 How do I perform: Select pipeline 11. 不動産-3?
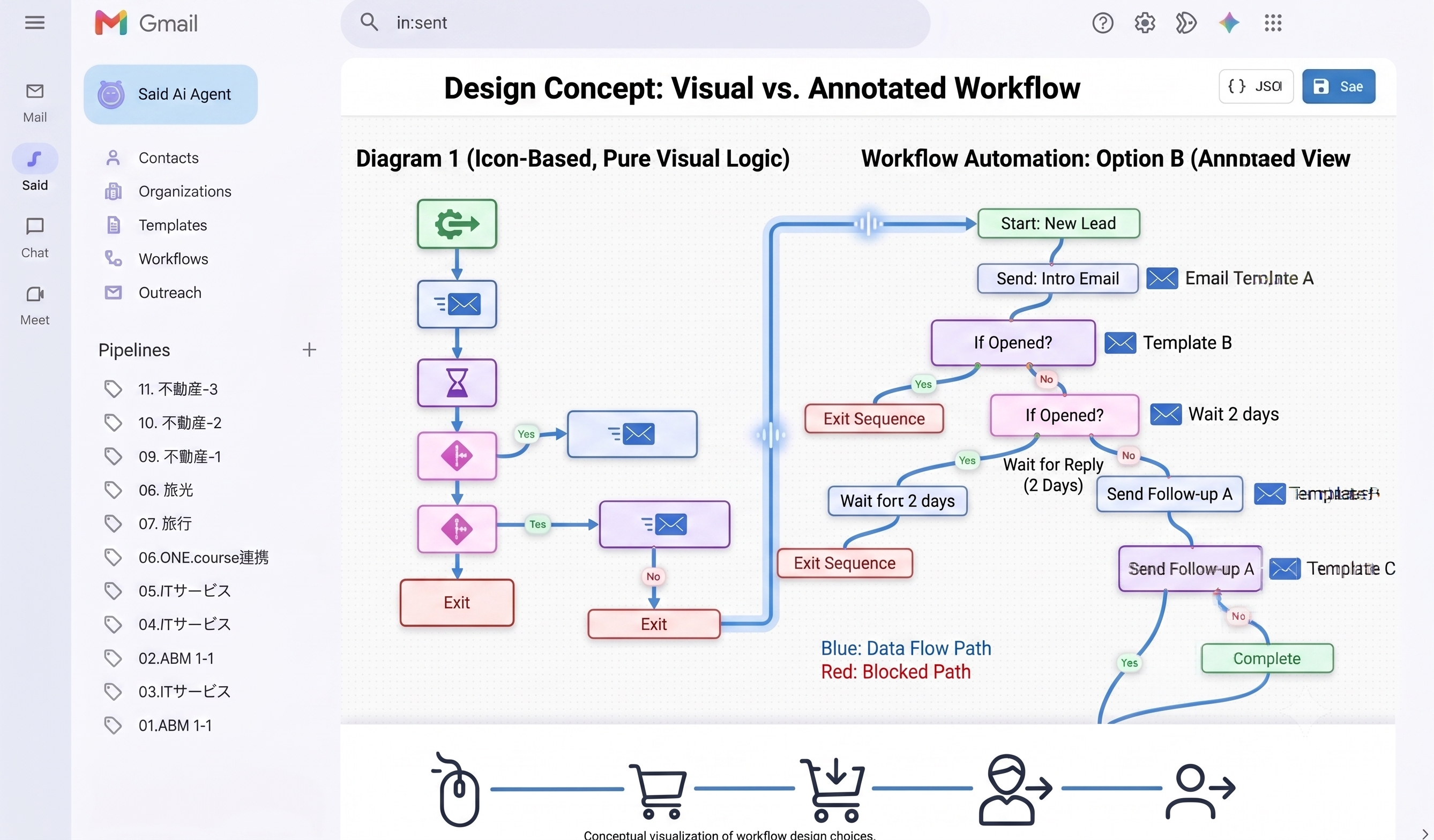(x=161, y=389)
